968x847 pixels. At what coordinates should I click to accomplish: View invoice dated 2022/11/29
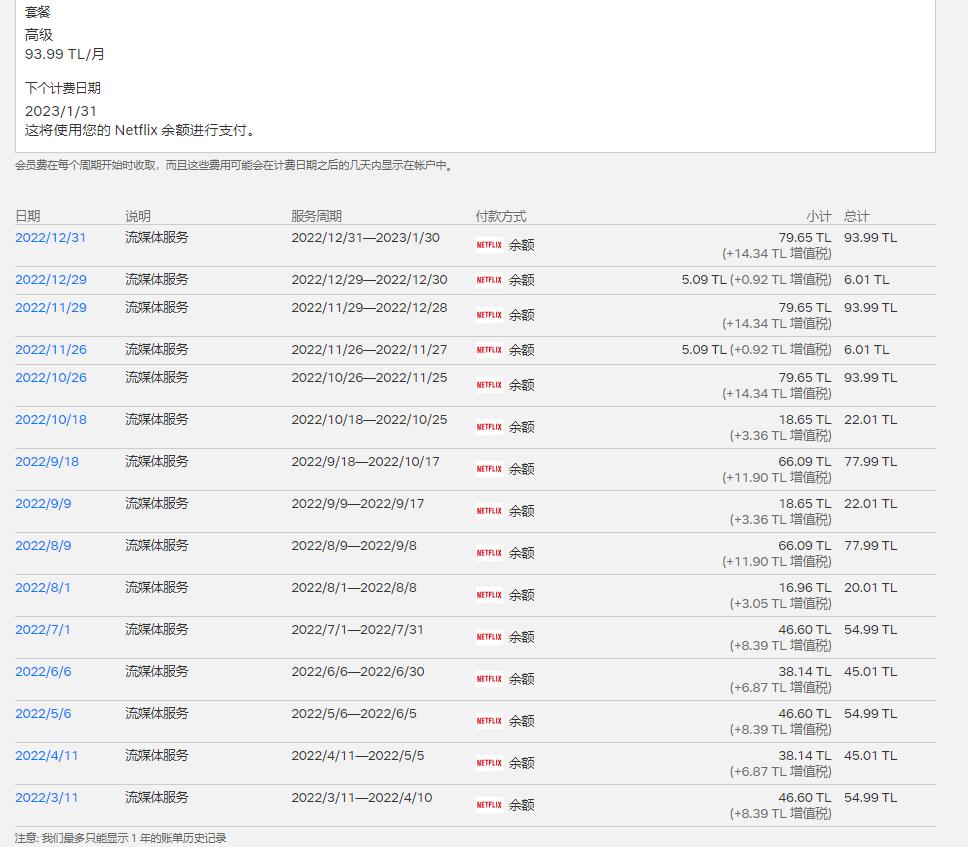click(x=51, y=308)
